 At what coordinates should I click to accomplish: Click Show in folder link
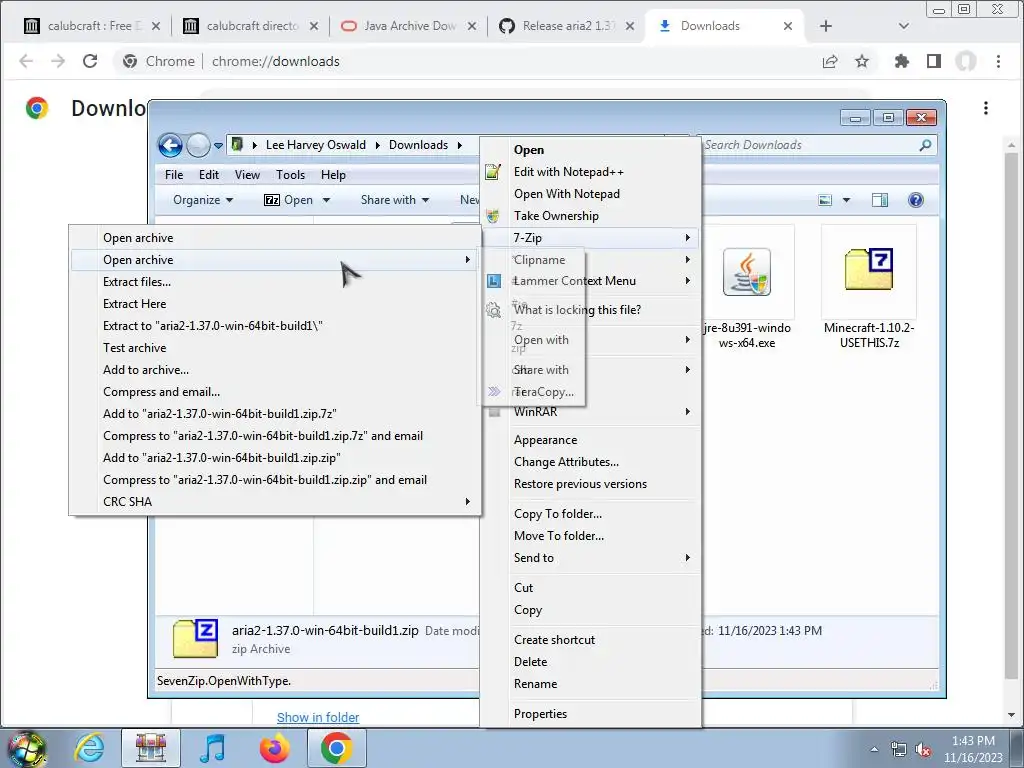coord(318,717)
